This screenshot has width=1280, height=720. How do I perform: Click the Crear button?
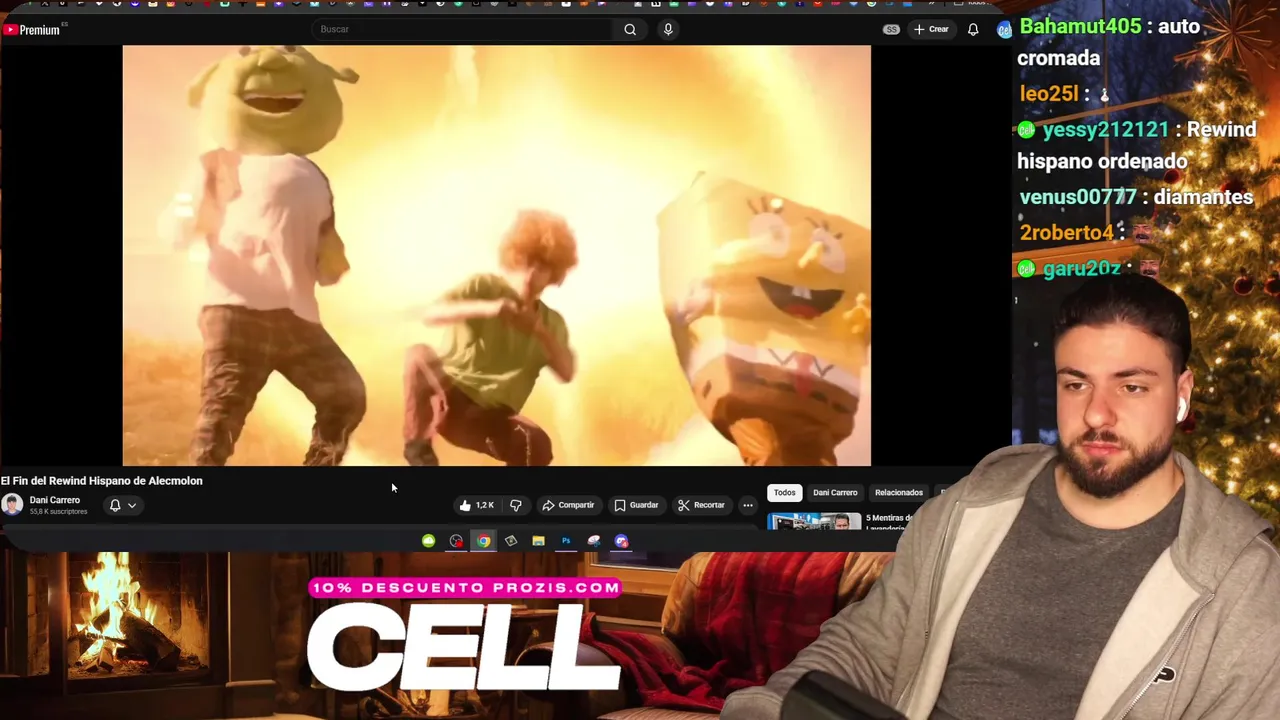(931, 29)
